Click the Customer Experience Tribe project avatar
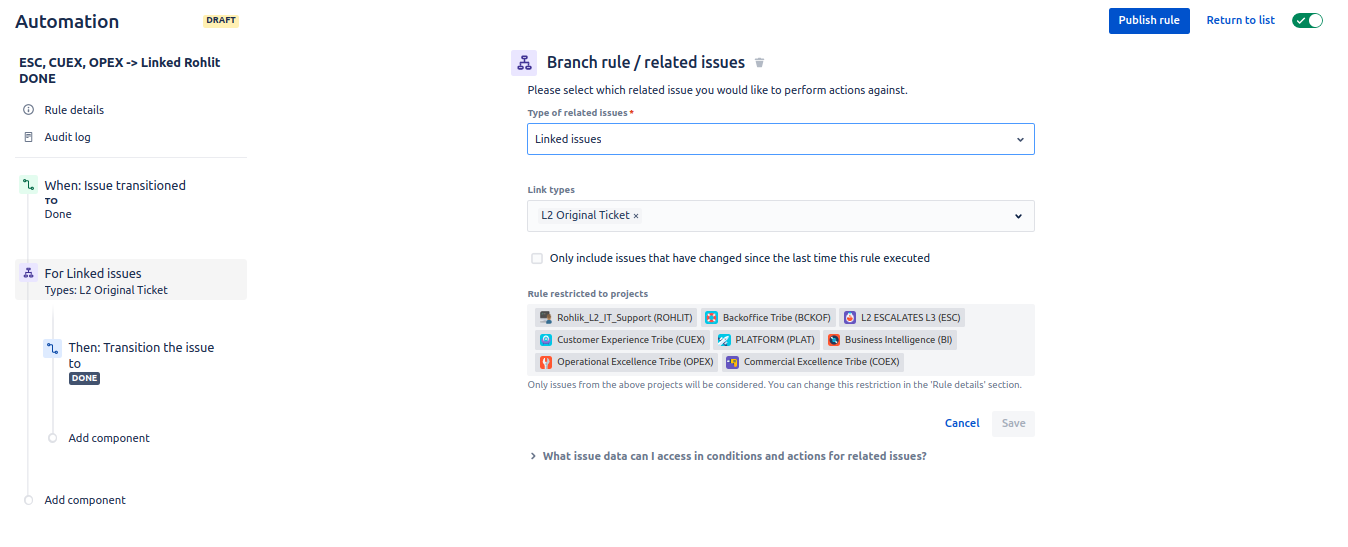This screenshot has width=1348, height=547. click(x=545, y=340)
